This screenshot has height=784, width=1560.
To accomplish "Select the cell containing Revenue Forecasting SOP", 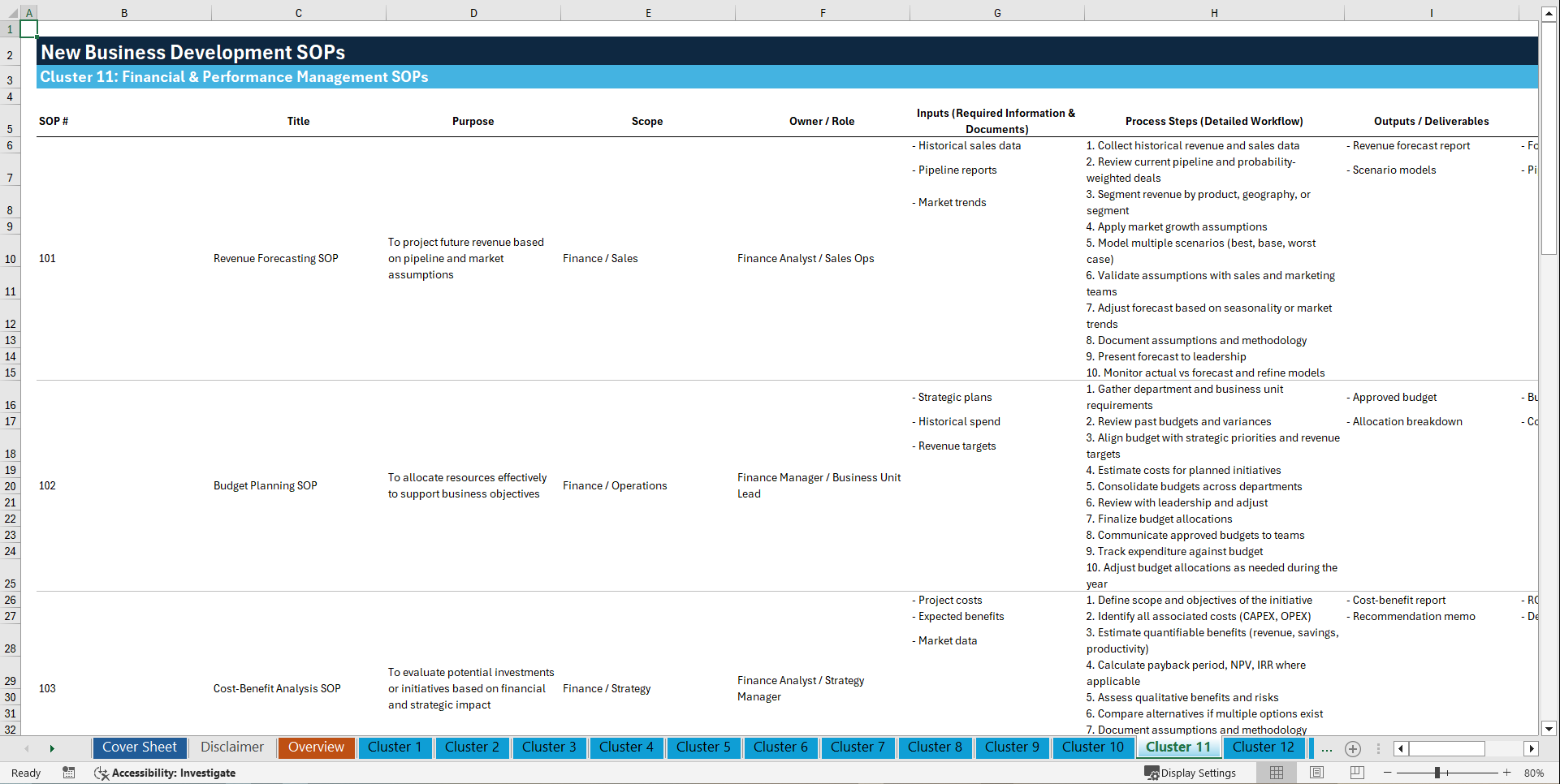I will pyautogui.click(x=275, y=258).
